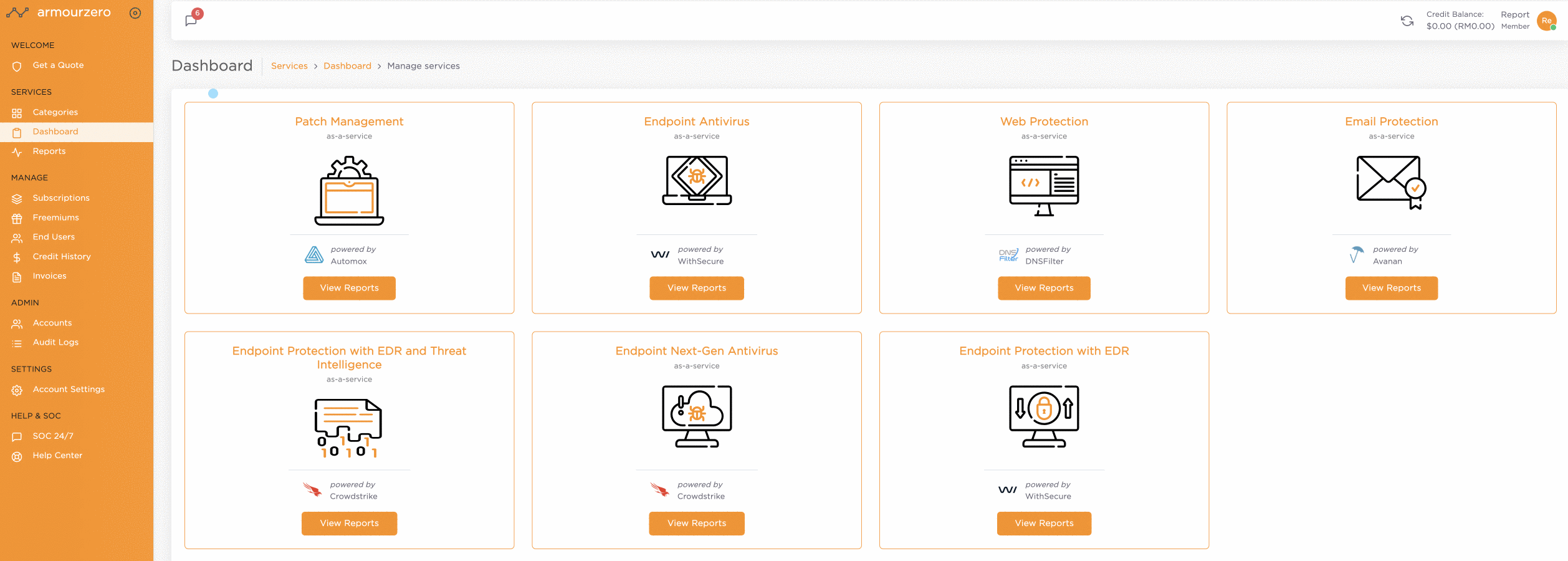Click the Next-Gen Antivirus cloud bug illustration
The height and width of the screenshot is (561, 1568).
(x=697, y=416)
